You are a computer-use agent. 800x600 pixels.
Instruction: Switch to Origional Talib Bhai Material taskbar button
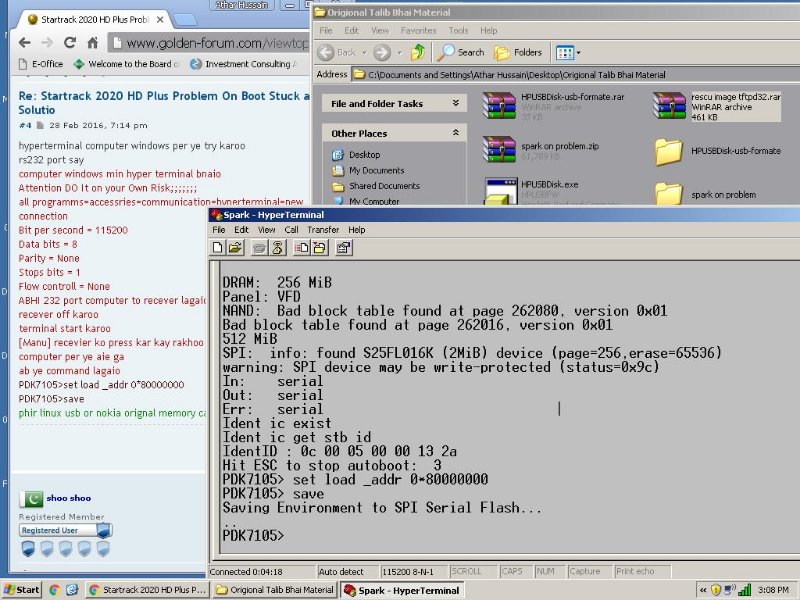[275, 590]
